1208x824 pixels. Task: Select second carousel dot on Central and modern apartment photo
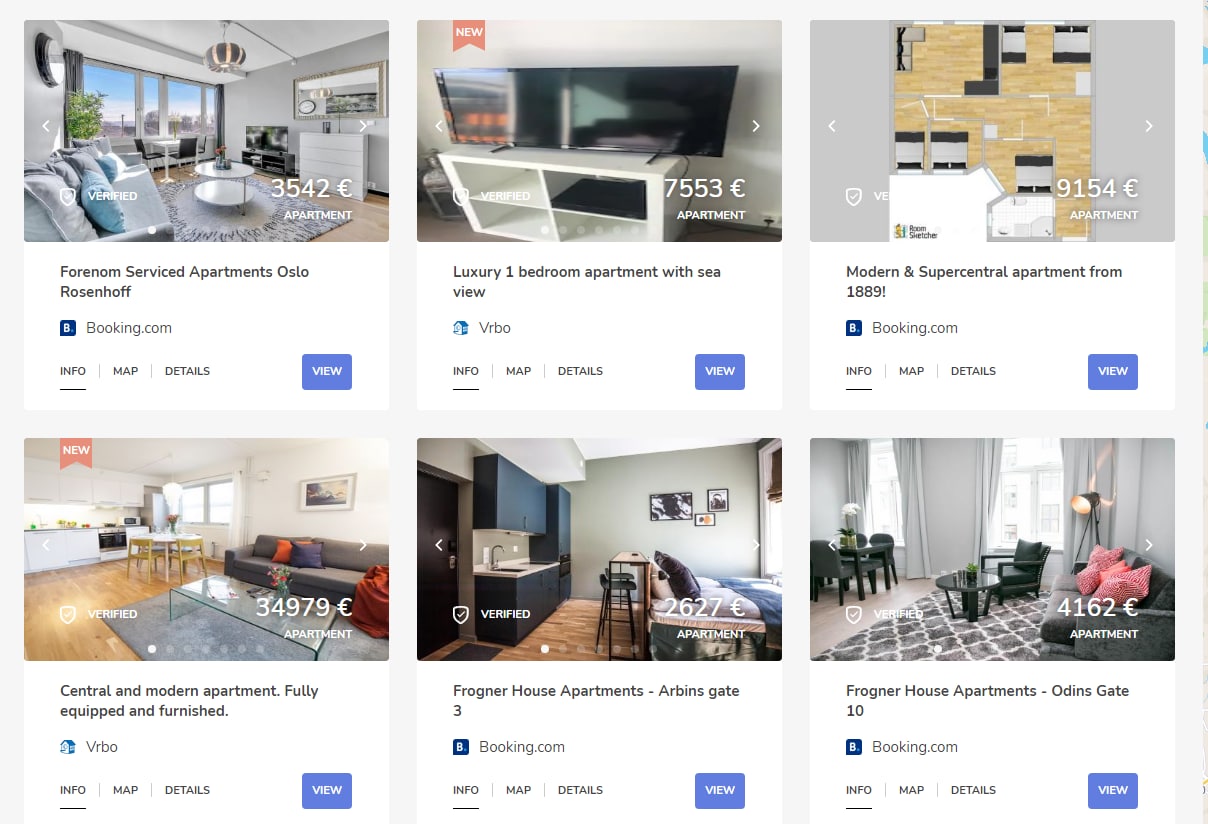point(170,649)
